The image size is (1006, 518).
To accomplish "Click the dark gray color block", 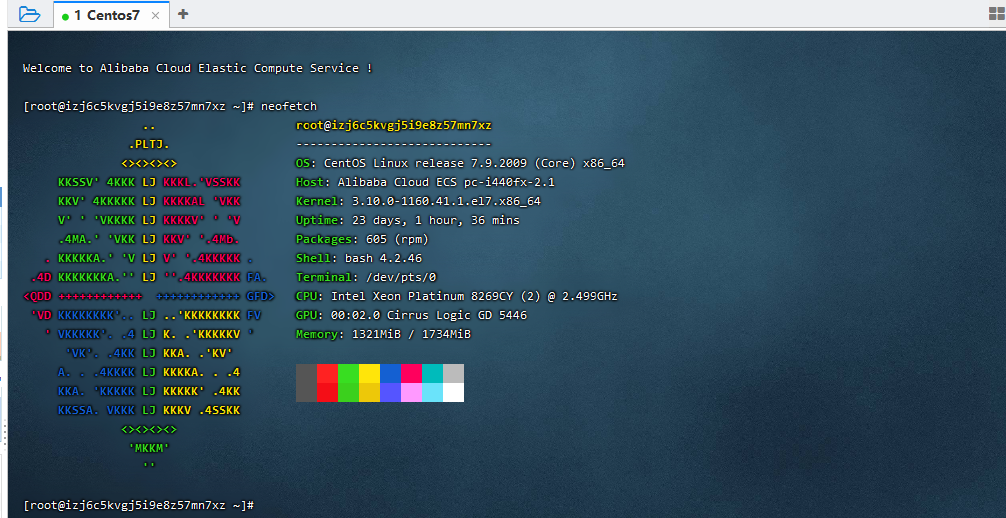I will (306, 383).
